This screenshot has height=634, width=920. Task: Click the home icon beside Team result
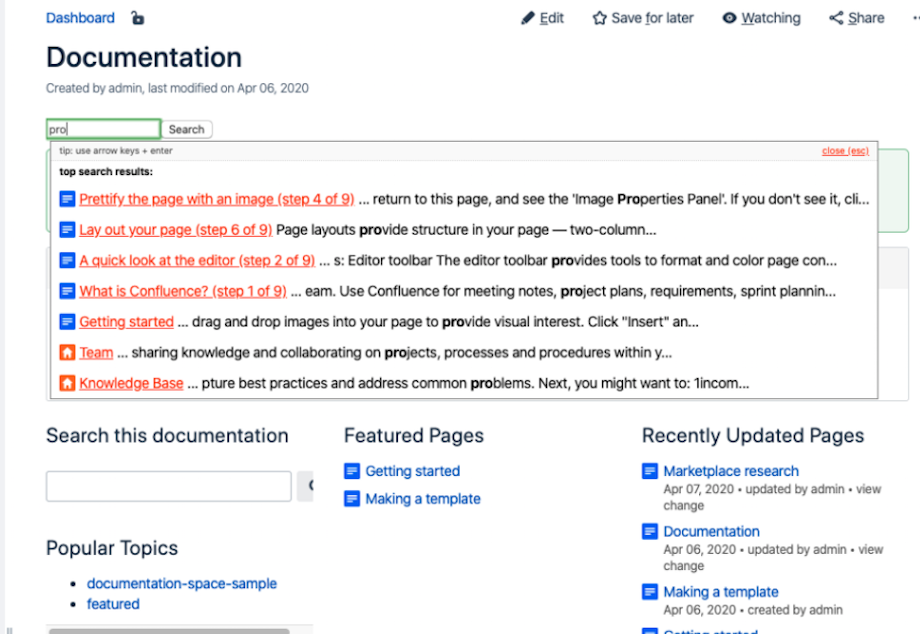[x=67, y=352]
